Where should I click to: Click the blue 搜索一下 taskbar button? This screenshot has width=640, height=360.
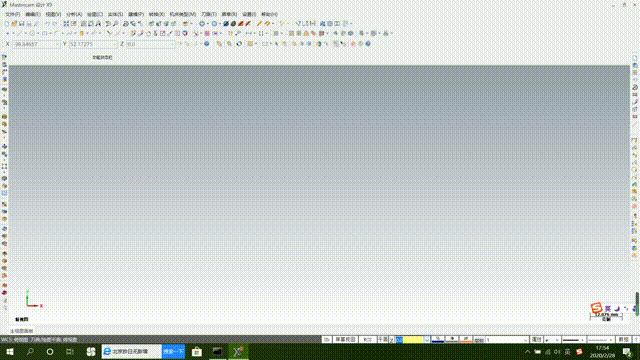[173, 351]
